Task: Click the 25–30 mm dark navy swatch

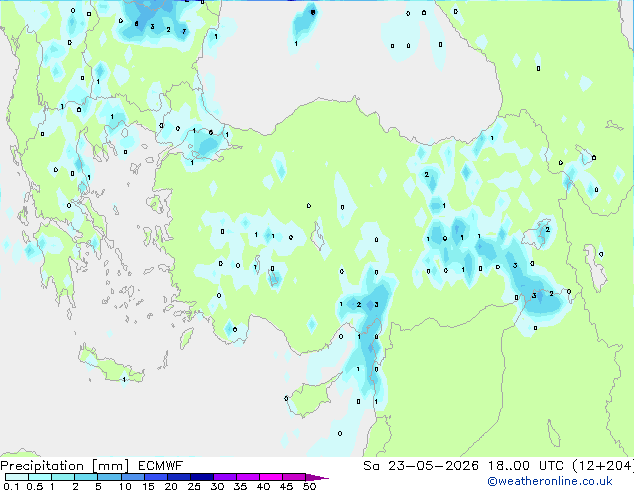Action: tap(202, 477)
